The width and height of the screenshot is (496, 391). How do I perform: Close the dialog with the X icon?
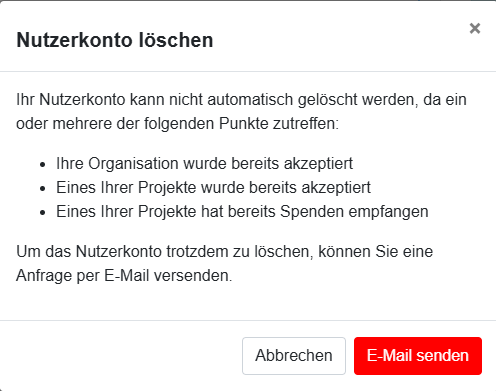pyautogui.click(x=475, y=28)
